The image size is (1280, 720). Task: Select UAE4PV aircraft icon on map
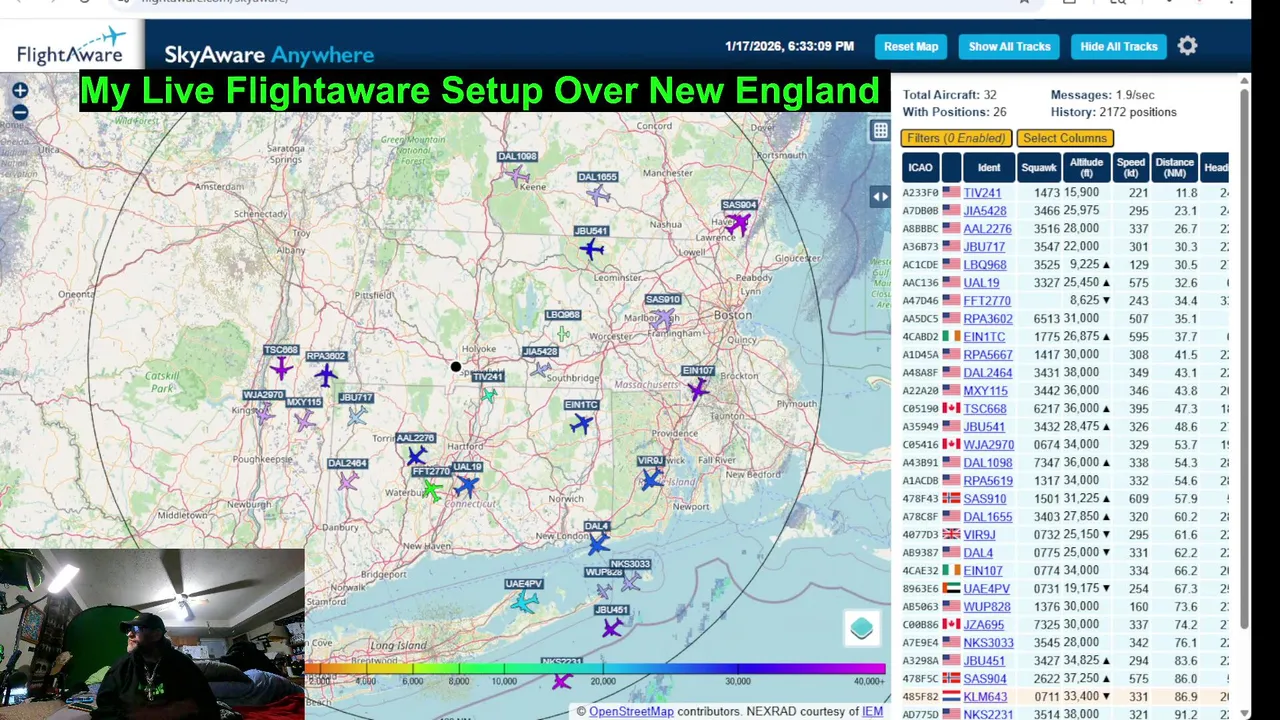pyautogui.click(x=524, y=602)
